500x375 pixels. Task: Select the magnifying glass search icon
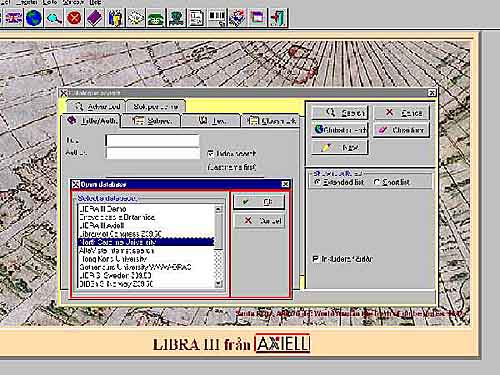54,17
